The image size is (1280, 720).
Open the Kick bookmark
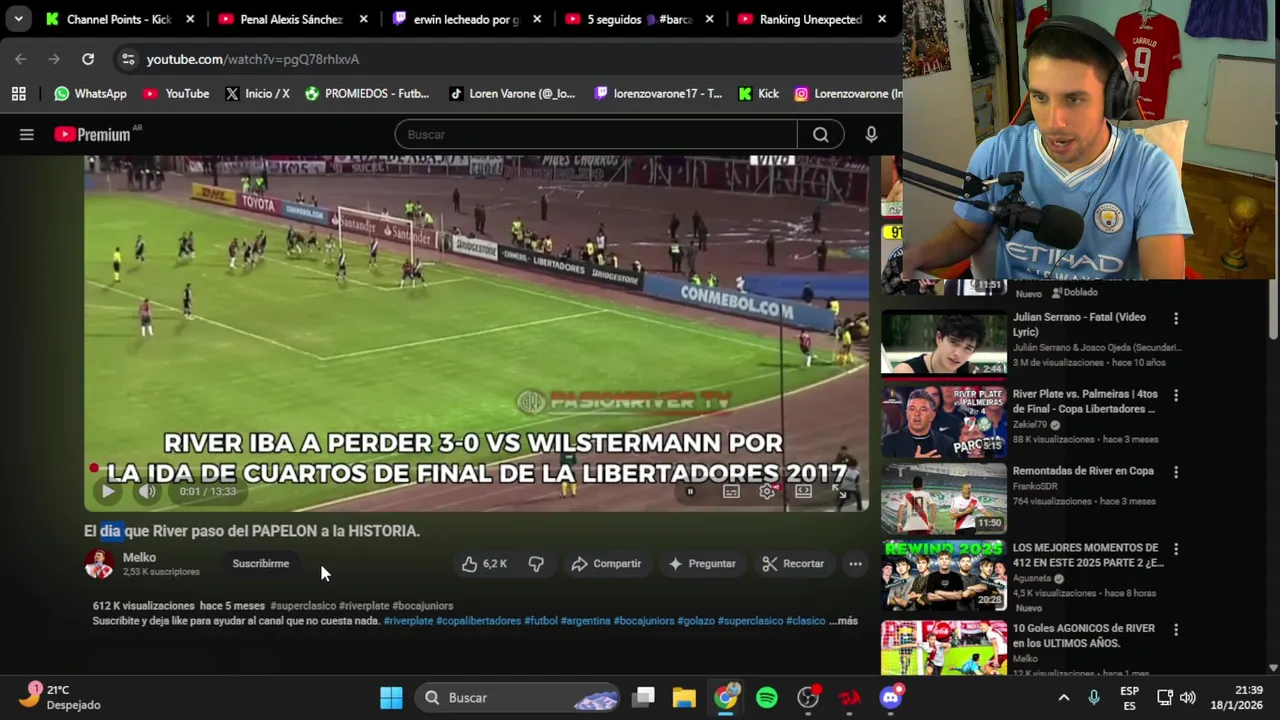coord(758,93)
